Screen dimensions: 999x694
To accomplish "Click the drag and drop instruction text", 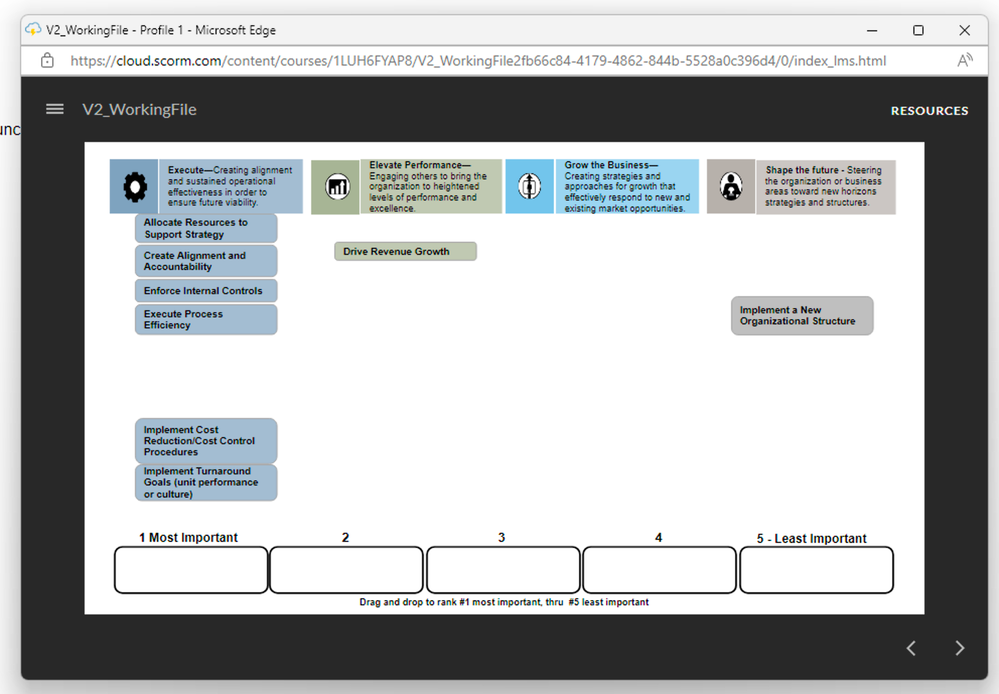I will [x=504, y=602].
